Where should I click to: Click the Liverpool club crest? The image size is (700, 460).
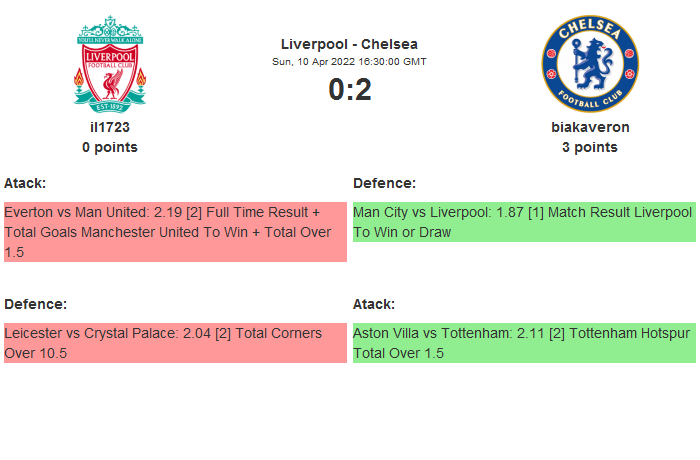pos(110,63)
